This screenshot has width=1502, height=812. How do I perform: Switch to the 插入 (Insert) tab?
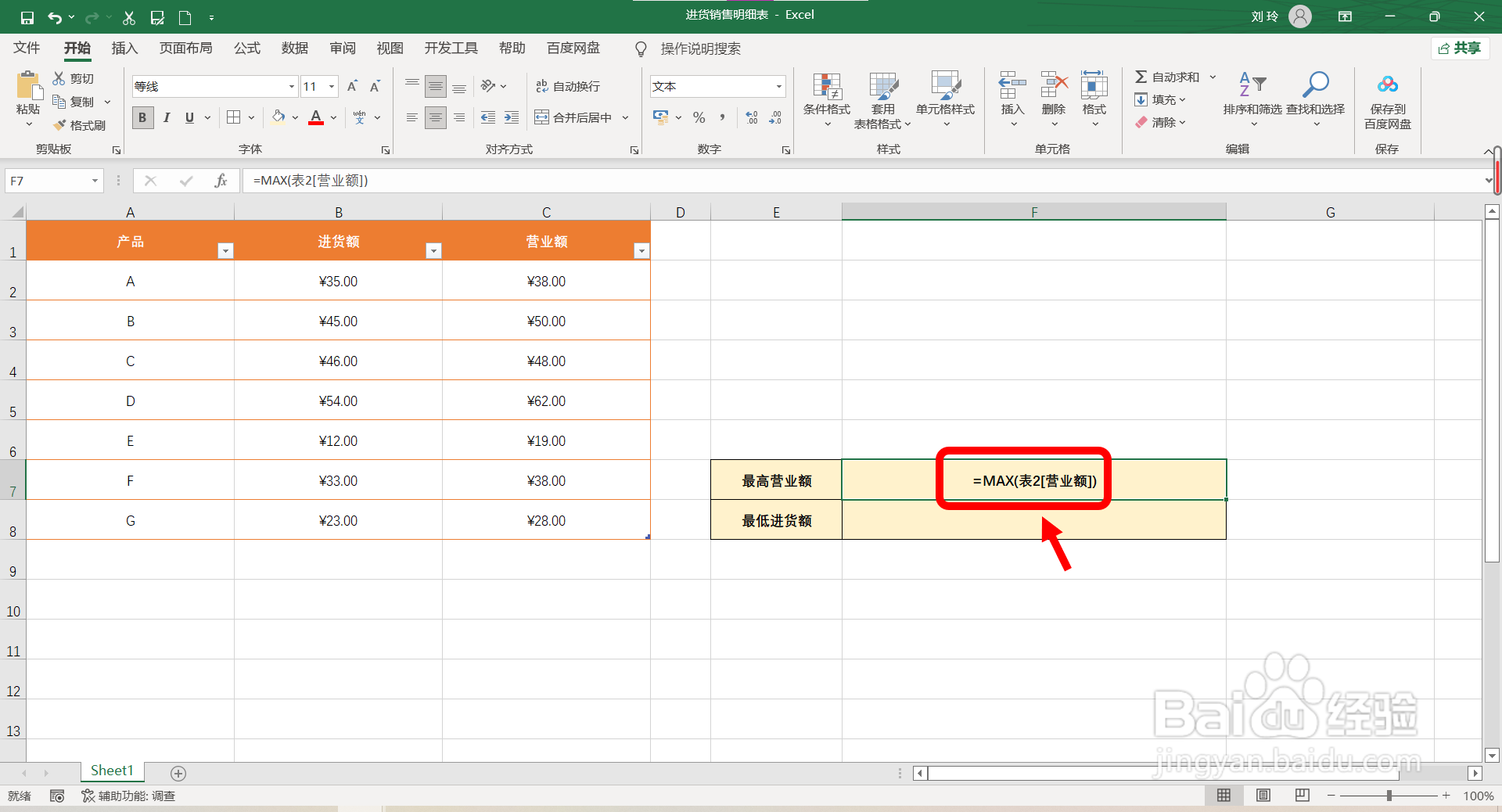tap(124, 49)
